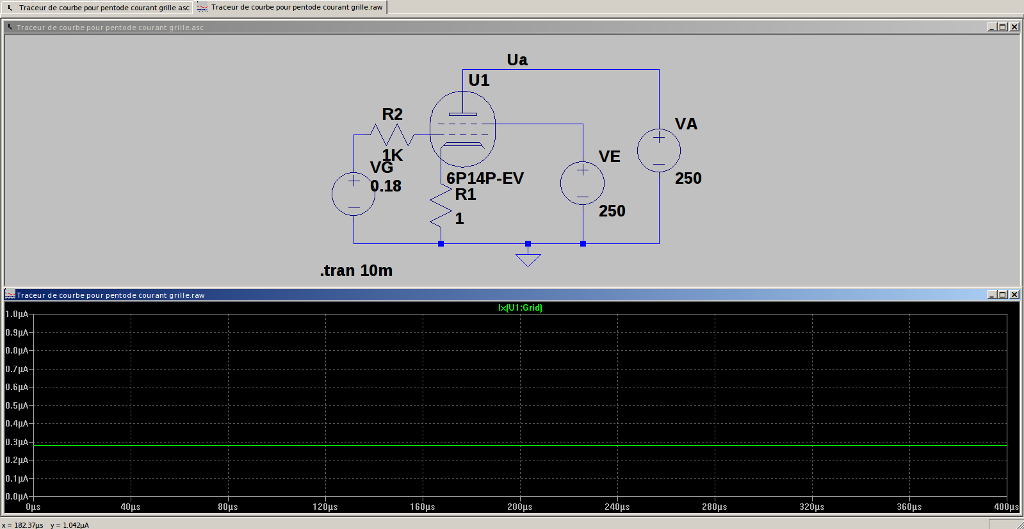Click the R2 label text
Image resolution: width=1024 pixels, height=529 pixels.
point(392,114)
